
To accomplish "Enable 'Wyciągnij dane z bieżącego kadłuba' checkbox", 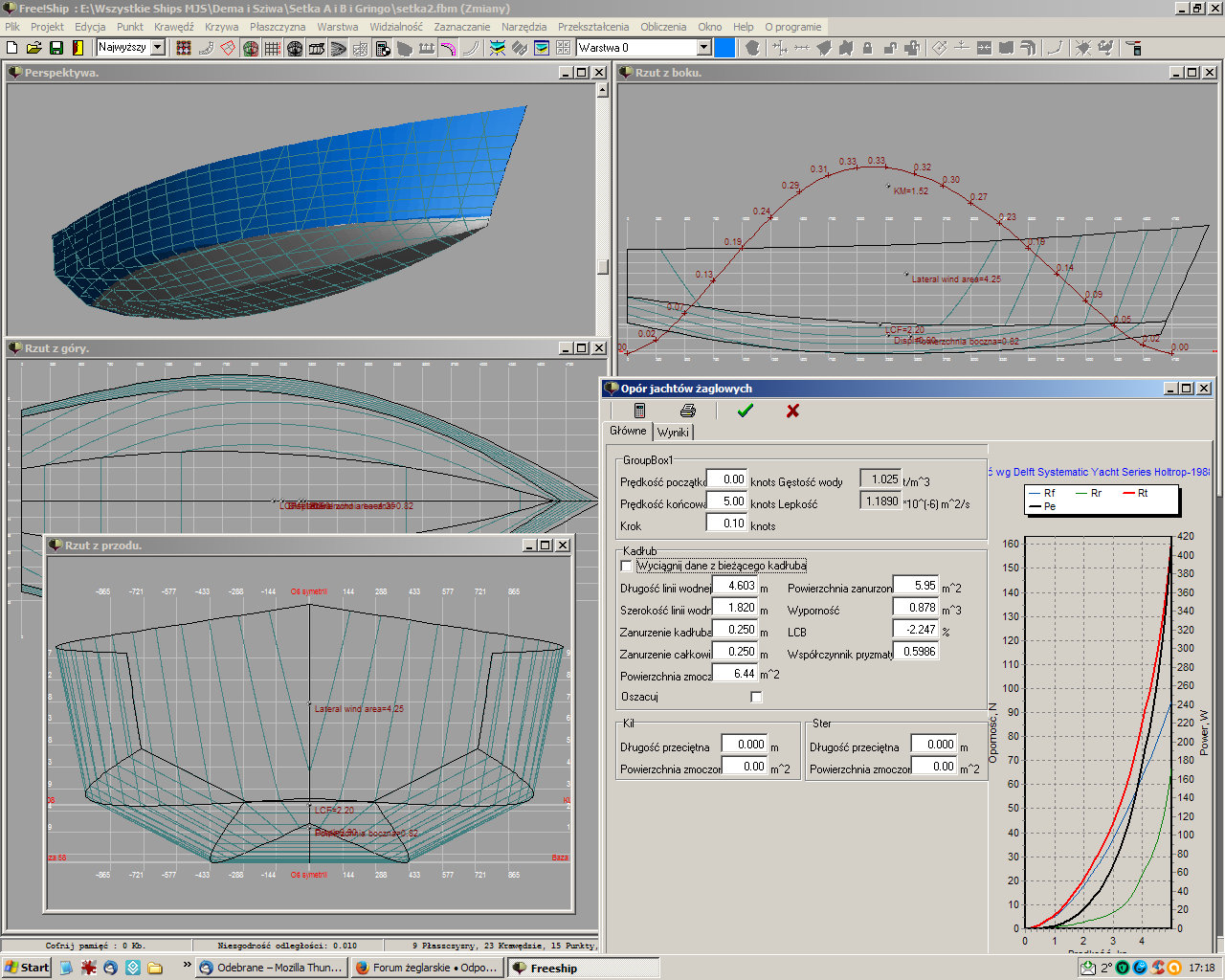I will [627, 566].
